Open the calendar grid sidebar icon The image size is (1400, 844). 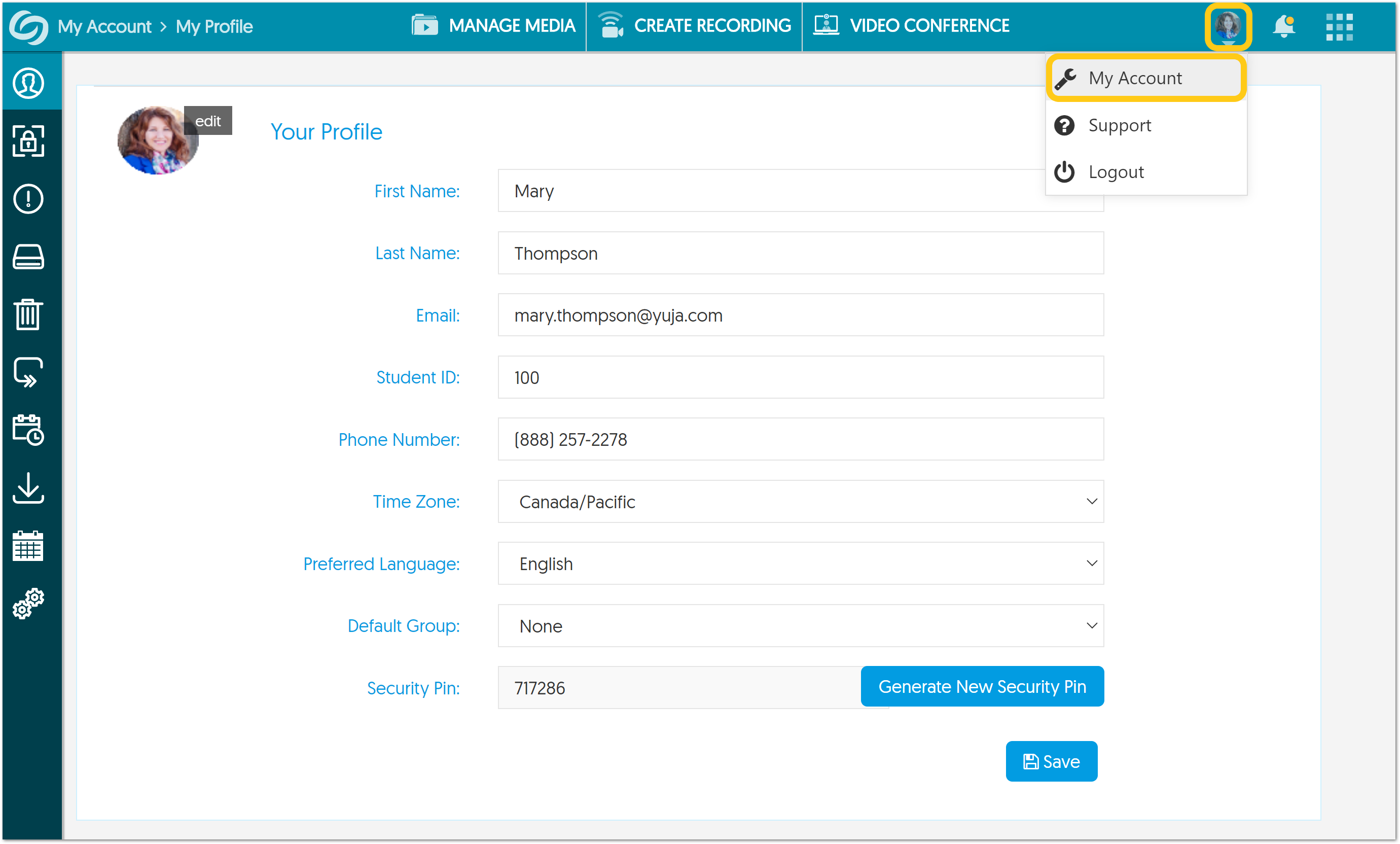point(28,546)
